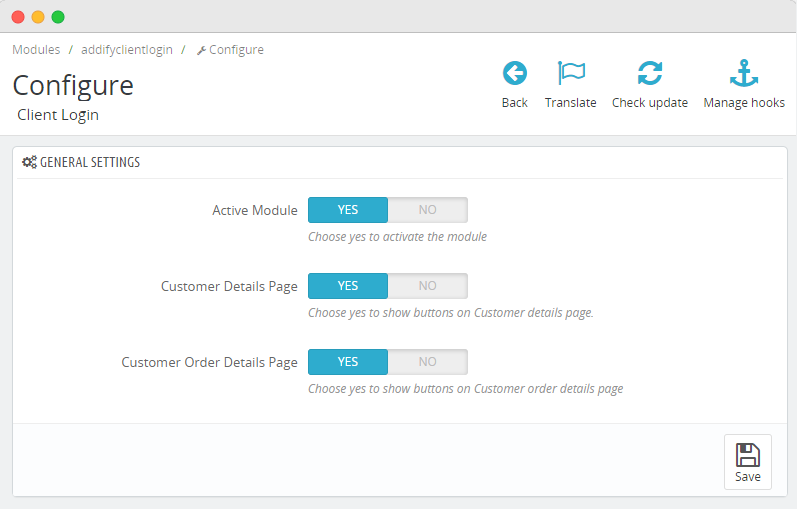Switch Customer Details Page to NO
Screen dimensions: 797x509
(x=427, y=286)
